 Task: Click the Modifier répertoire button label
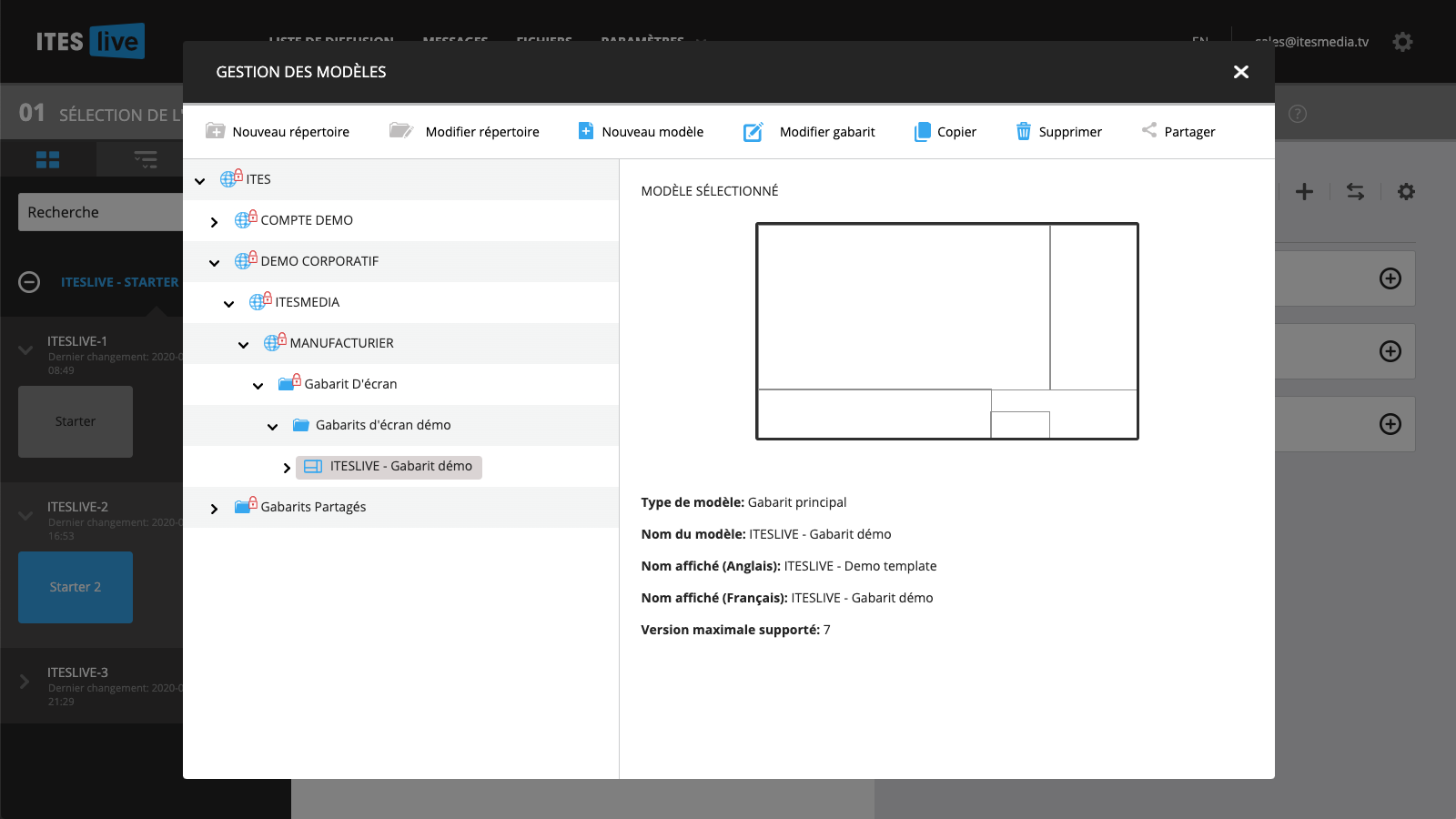(x=482, y=132)
